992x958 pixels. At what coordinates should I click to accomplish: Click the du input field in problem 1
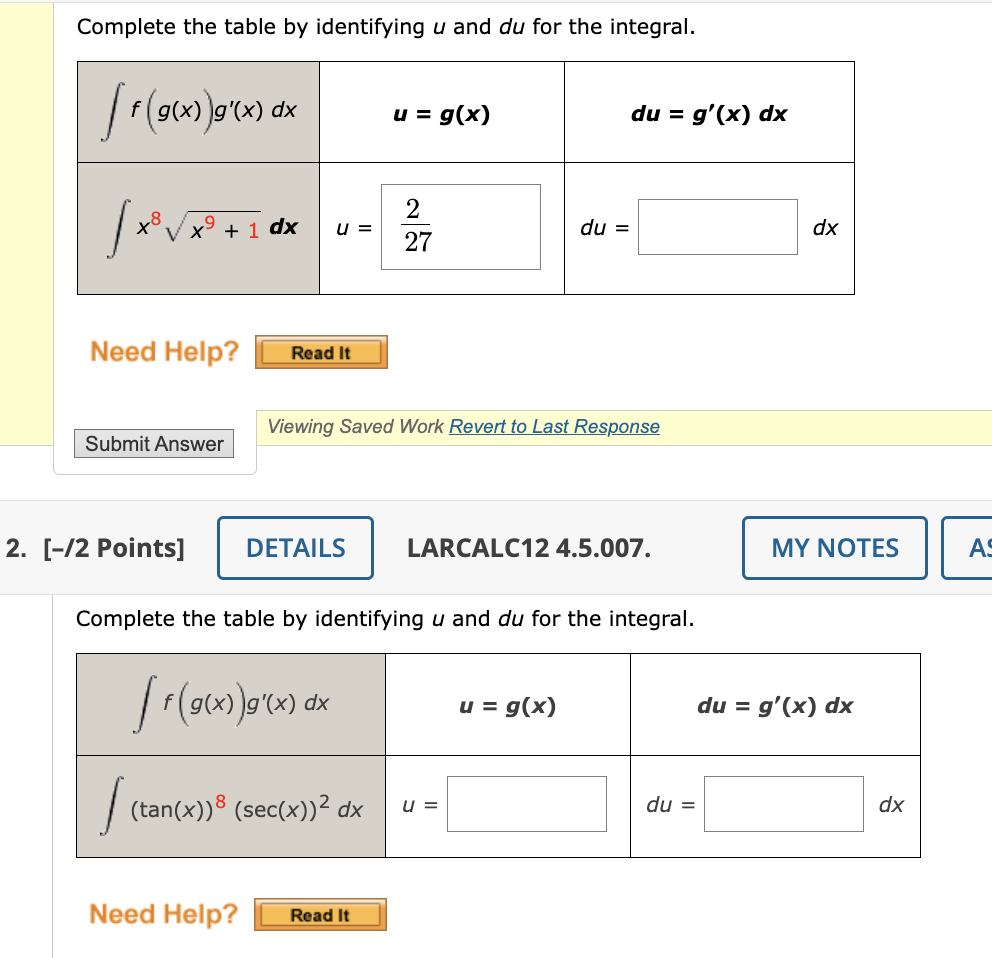pos(717,227)
